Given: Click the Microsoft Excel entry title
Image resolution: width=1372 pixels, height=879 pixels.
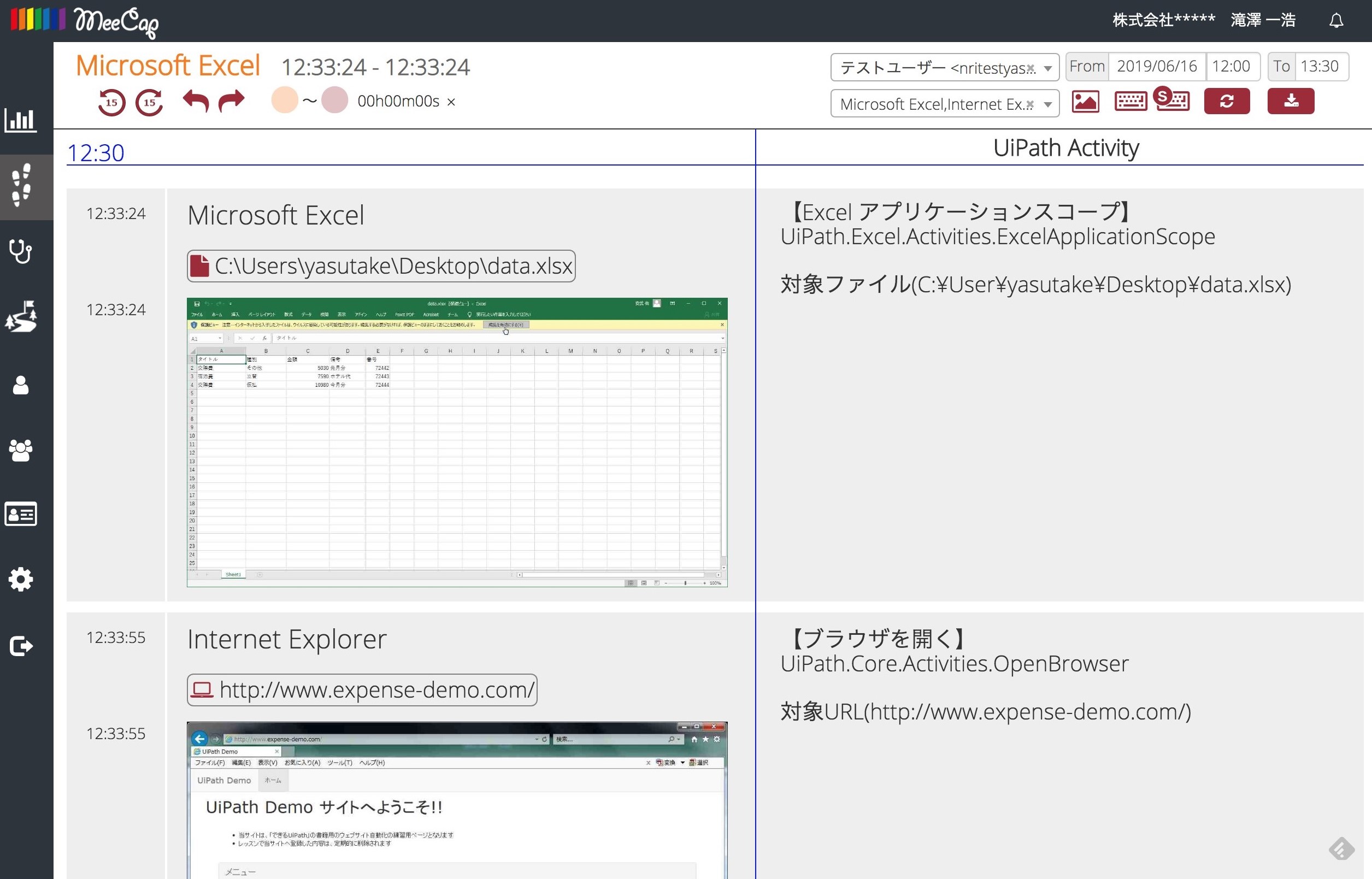Looking at the screenshot, I should tap(275, 215).
